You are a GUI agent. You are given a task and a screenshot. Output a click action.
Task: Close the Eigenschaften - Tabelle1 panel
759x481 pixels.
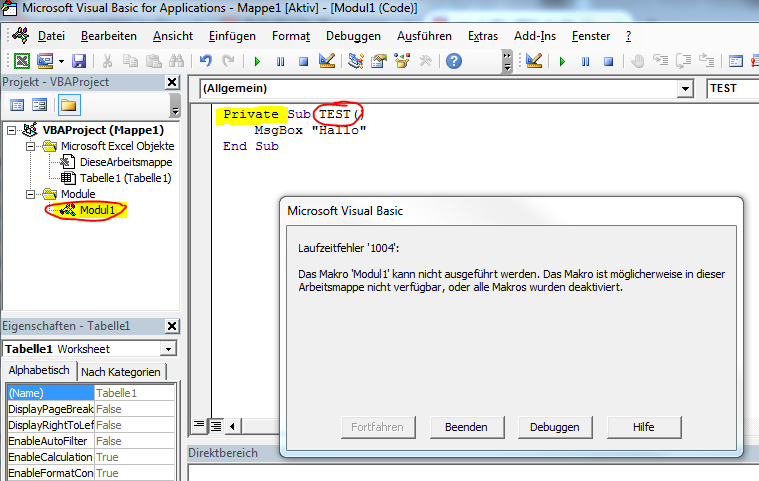(x=172, y=326)
